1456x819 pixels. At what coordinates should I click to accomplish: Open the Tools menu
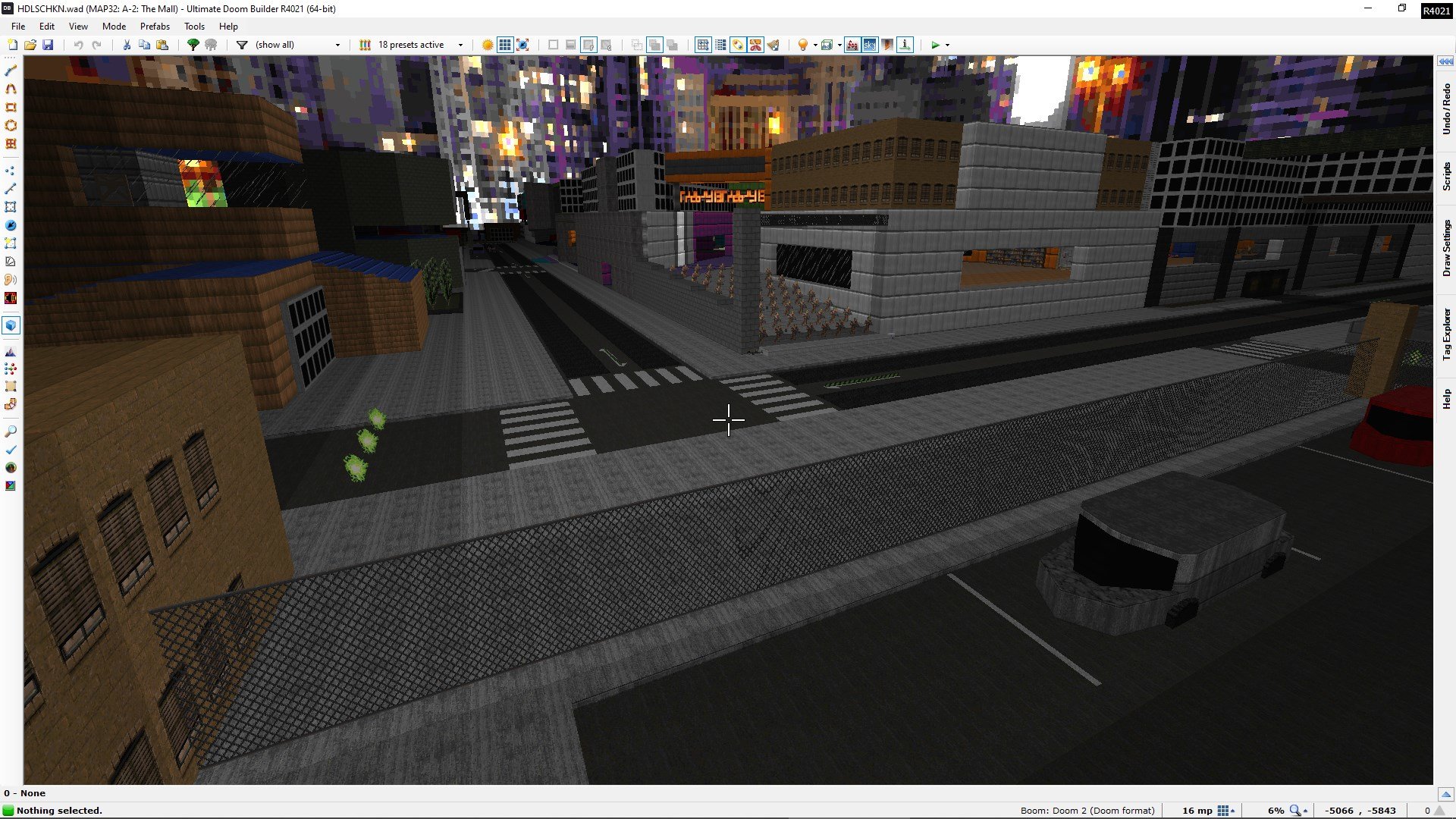tap(194, 26)
